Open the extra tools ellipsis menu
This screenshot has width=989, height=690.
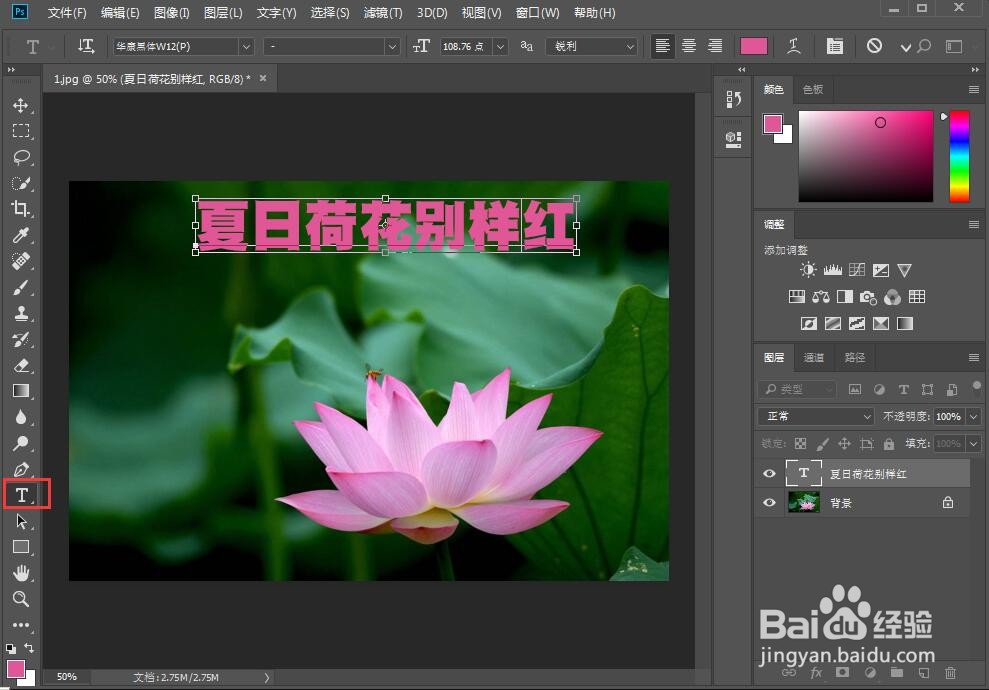click(21, 625)
